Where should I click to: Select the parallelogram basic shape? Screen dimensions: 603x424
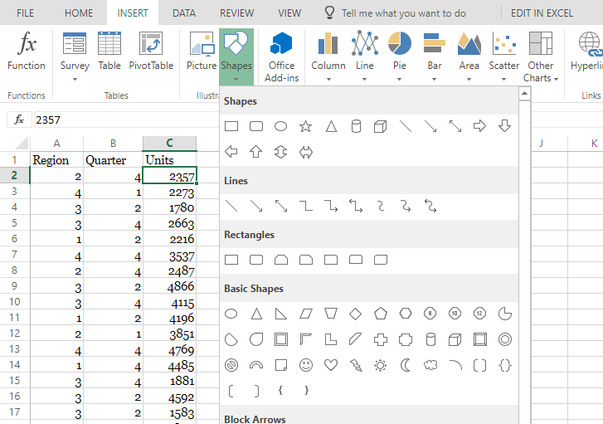coord(306,314)
